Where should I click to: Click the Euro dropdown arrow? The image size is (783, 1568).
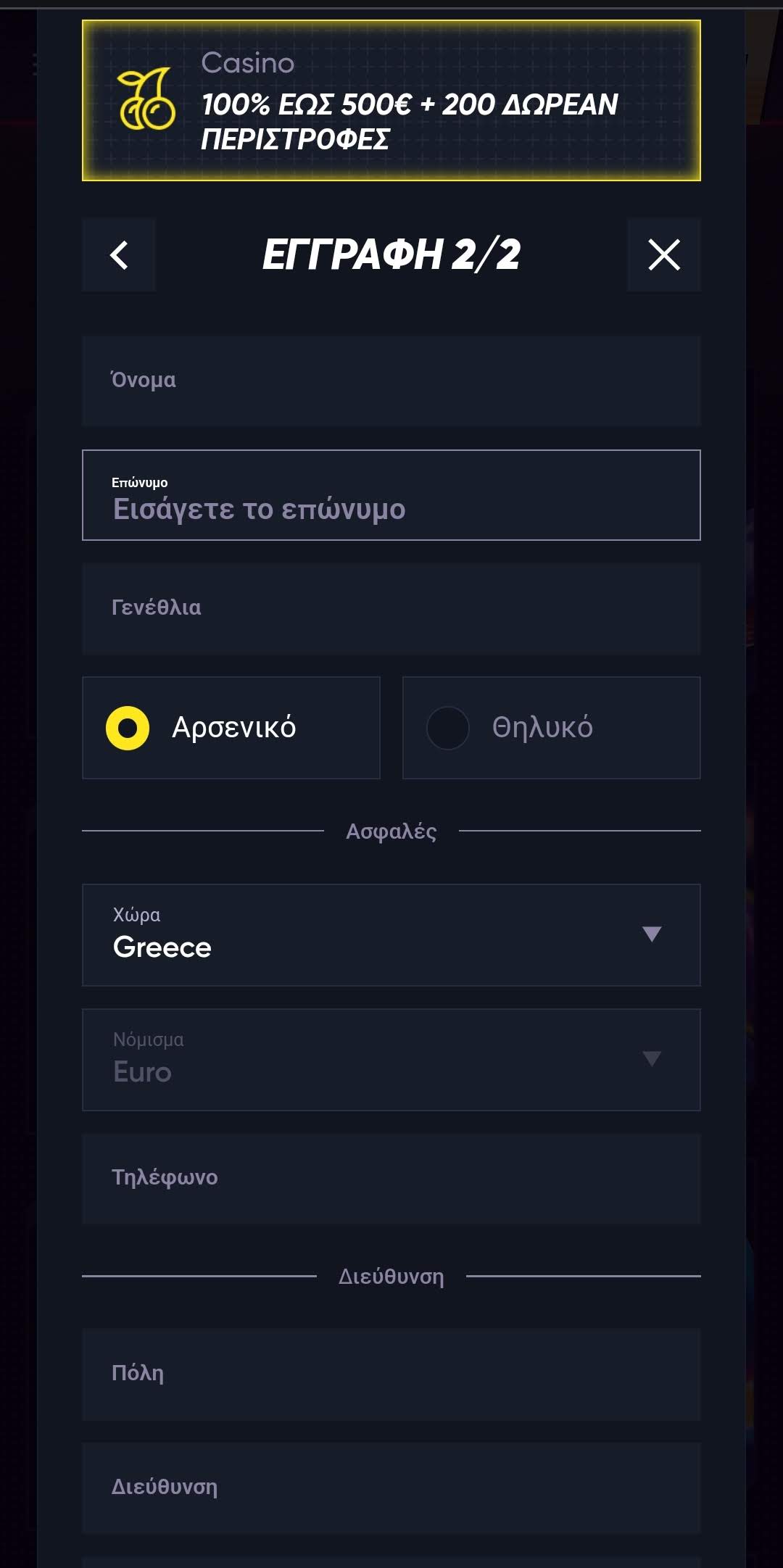click(652, 1058)
